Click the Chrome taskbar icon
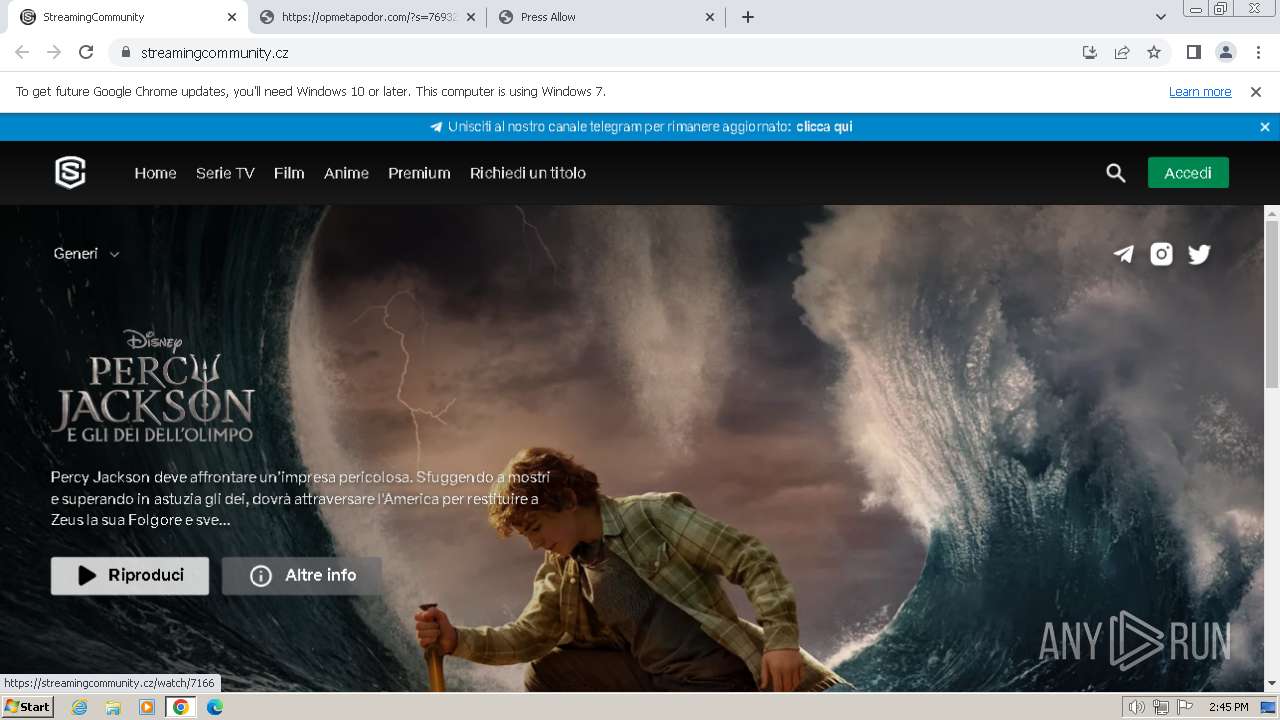This screenshot has width=1280, height=720. [x=181, y=707]
